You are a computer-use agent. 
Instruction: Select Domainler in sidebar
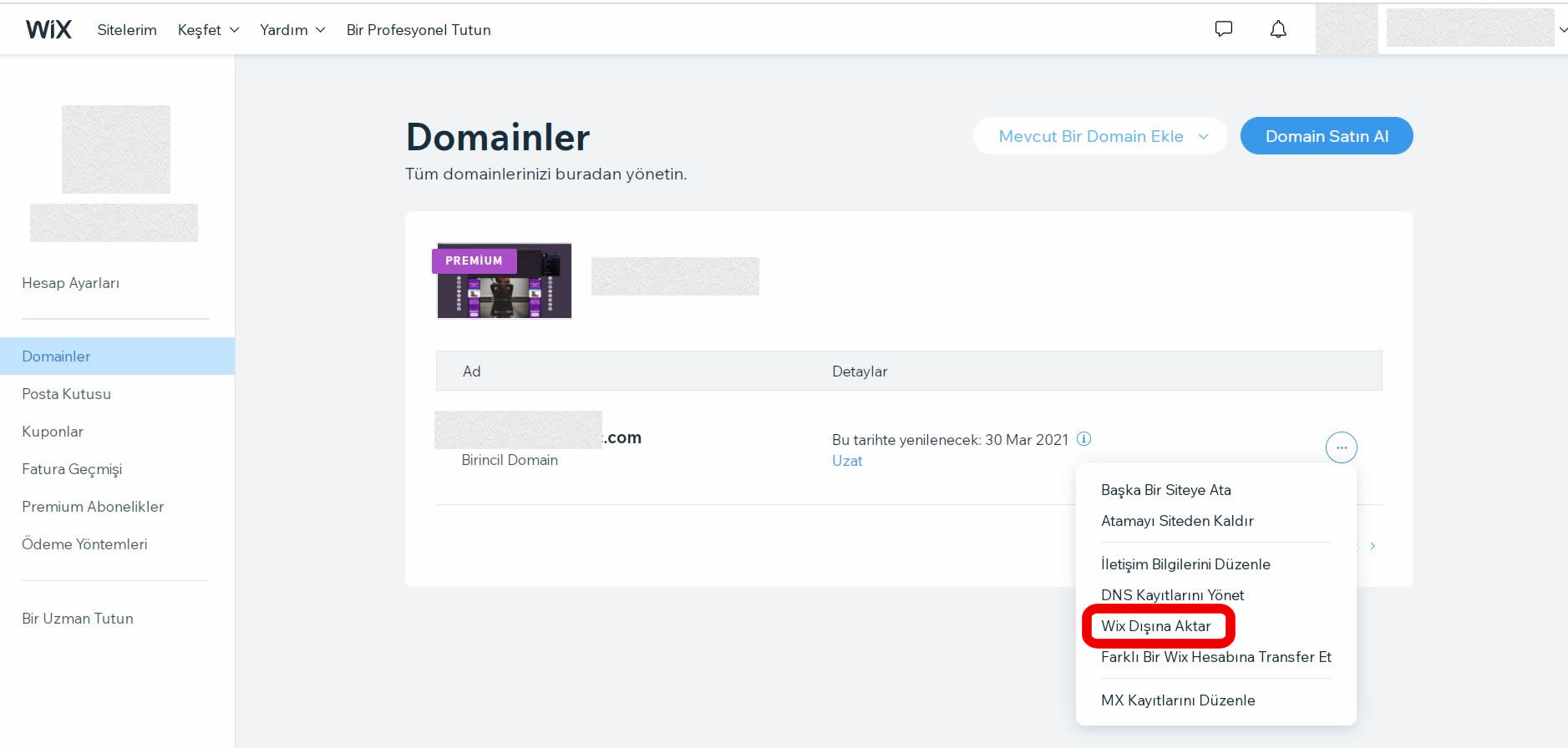pyautogui.click(x=117, y=356)
